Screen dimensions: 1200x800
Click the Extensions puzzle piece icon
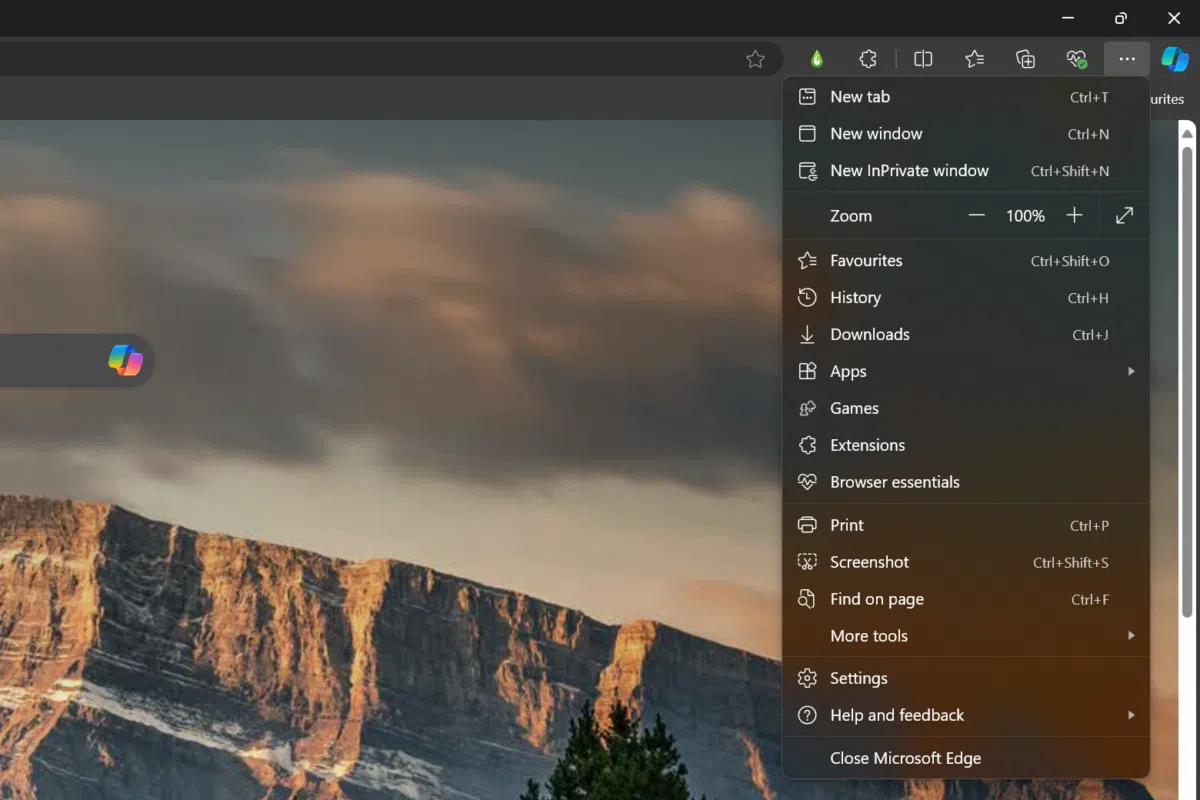[868, 59]
